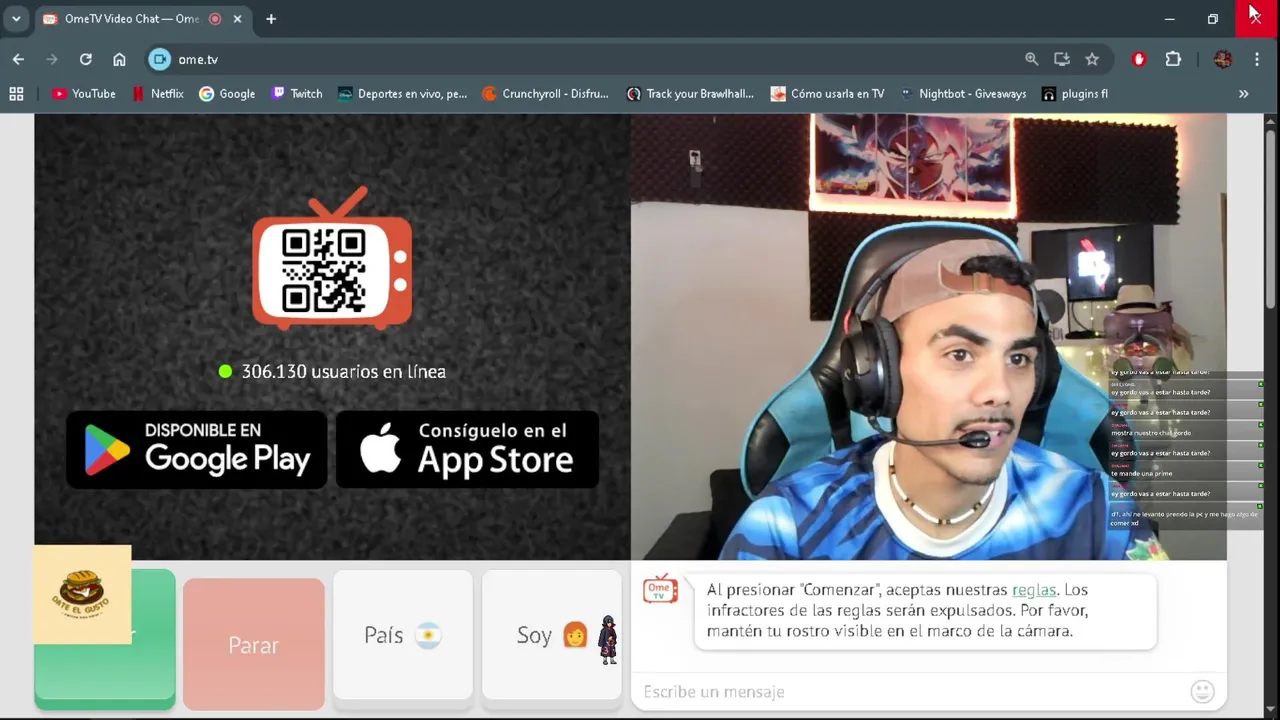Screen dimensions: 1280x720
Task: Open the Deportes en vivo bookmark
Action: click(402, 94)
